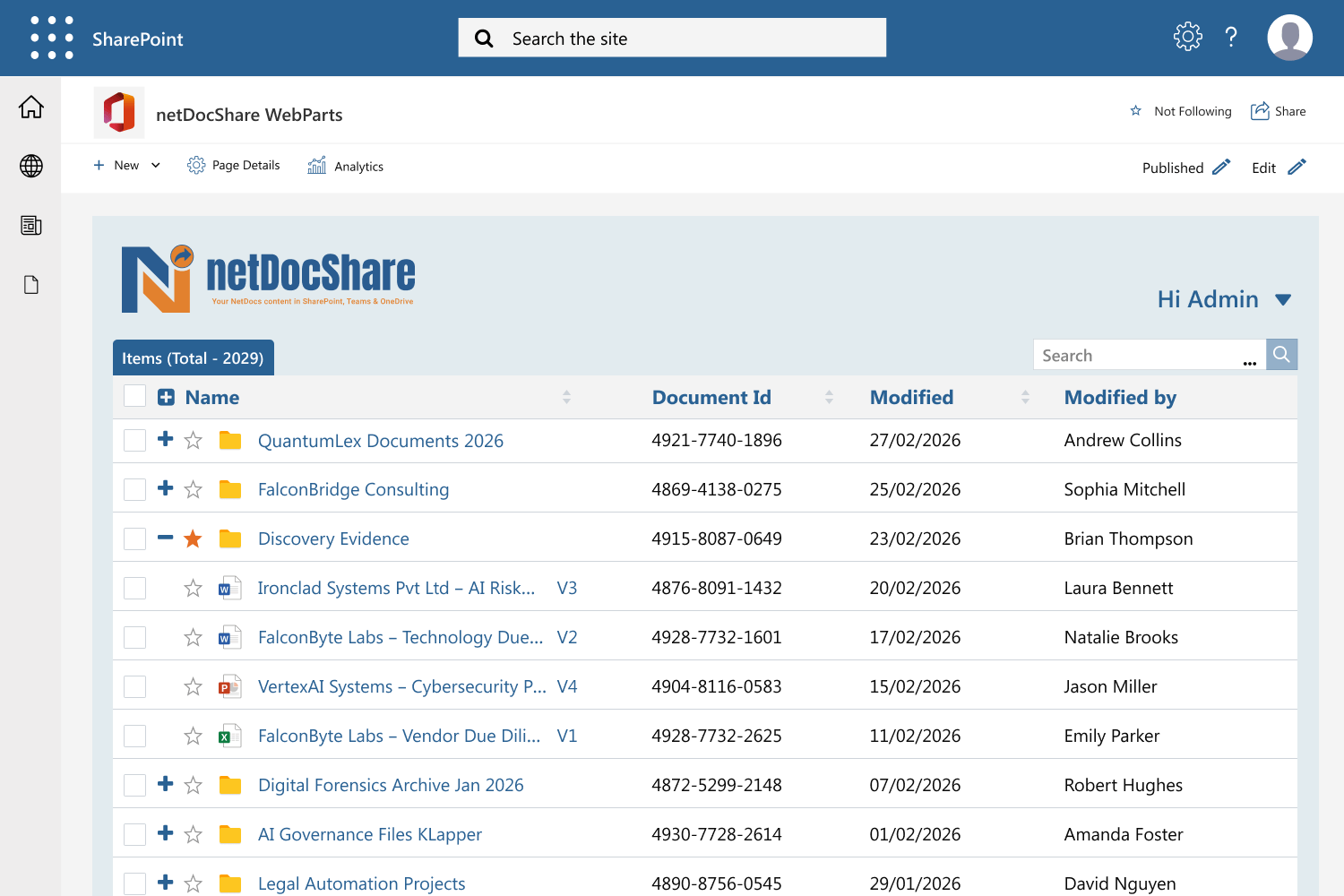Open the SharePoint app launcher waffle icon
The image size is (1344, 896).
(x=51, y=38)
